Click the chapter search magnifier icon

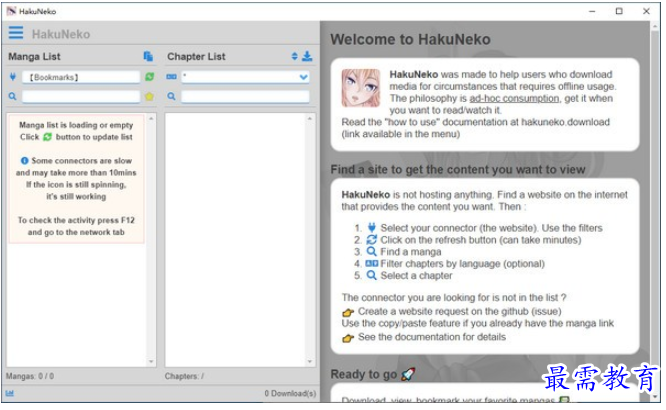point(171,96)
